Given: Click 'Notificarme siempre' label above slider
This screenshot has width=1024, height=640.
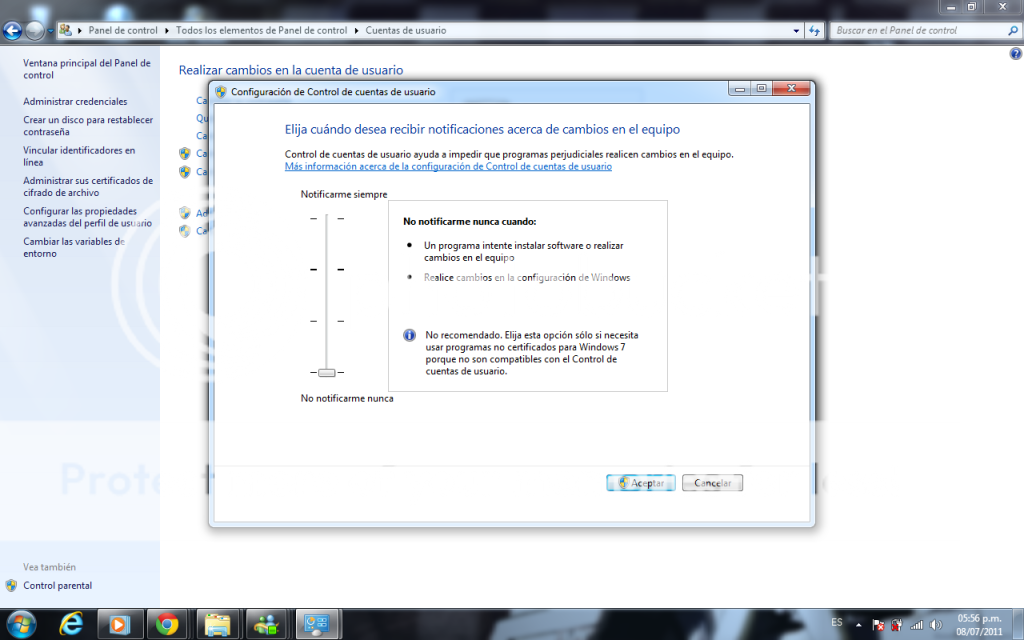Looking at the screenshot, I should [344, 195].
